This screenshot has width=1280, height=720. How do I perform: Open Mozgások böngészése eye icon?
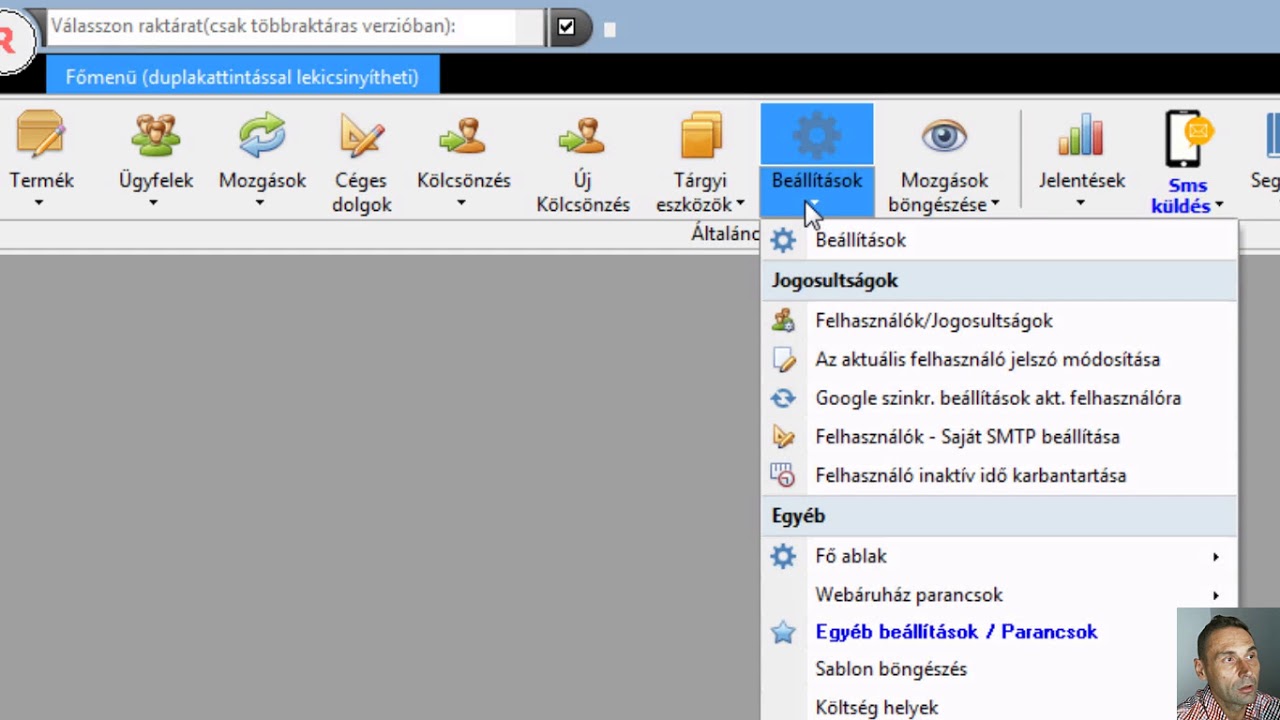click(944, 135)
